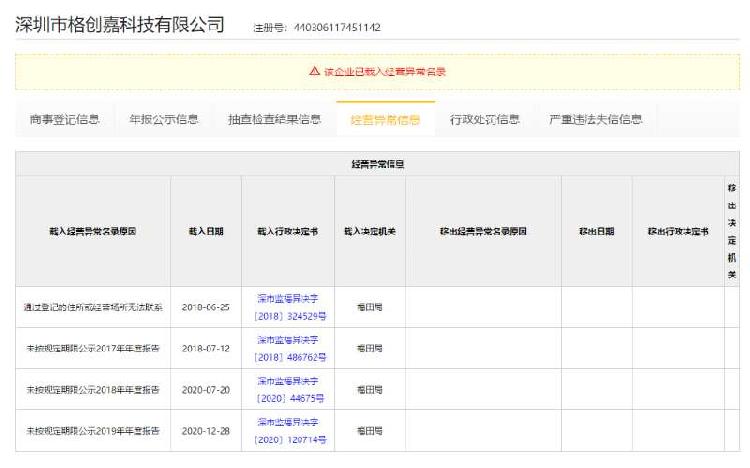This screenshot has height=468, width=750.
Task: Open decision link [2018] 486762号
Action: coord(288,348)
